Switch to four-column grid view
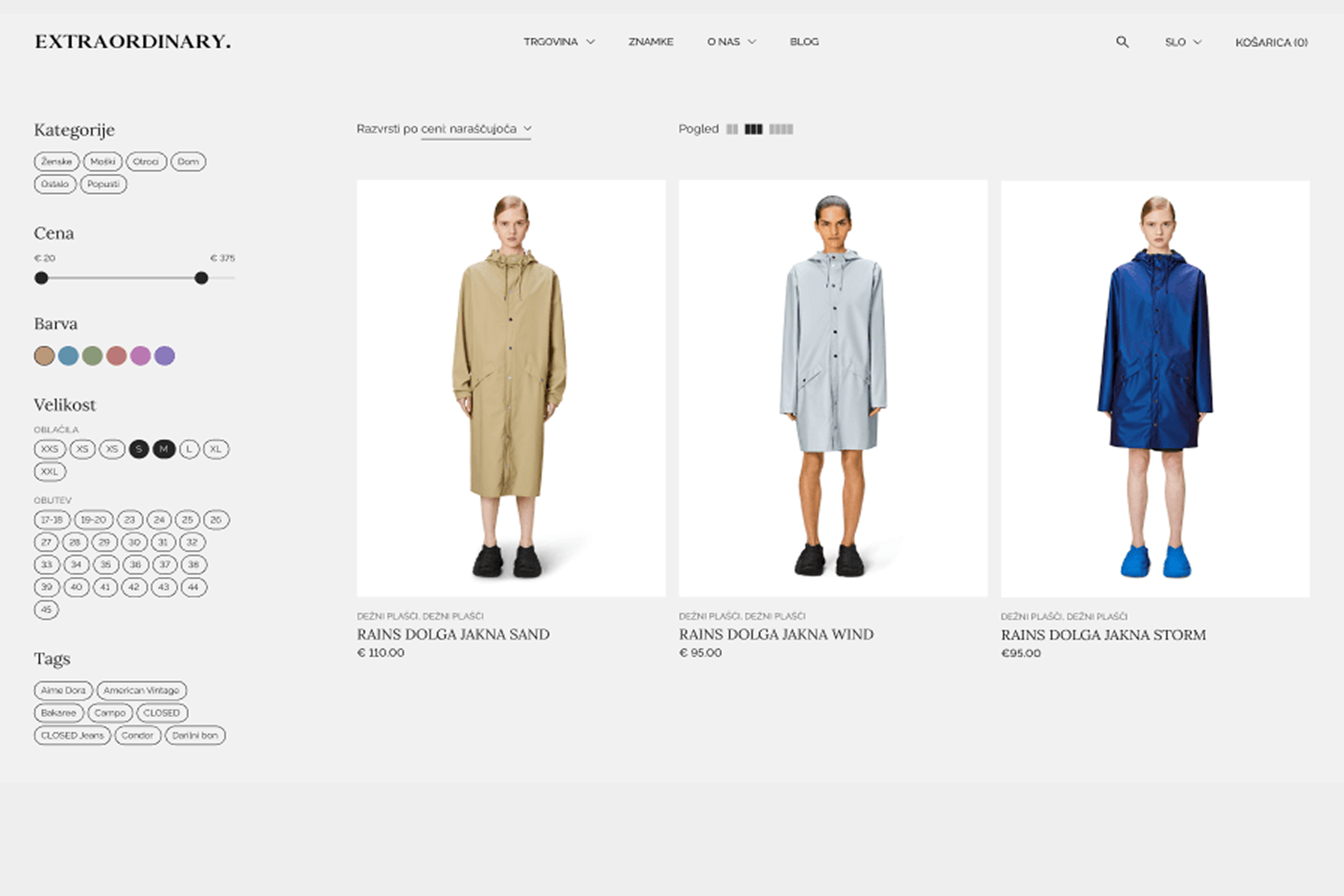 [x=781, y=129]
